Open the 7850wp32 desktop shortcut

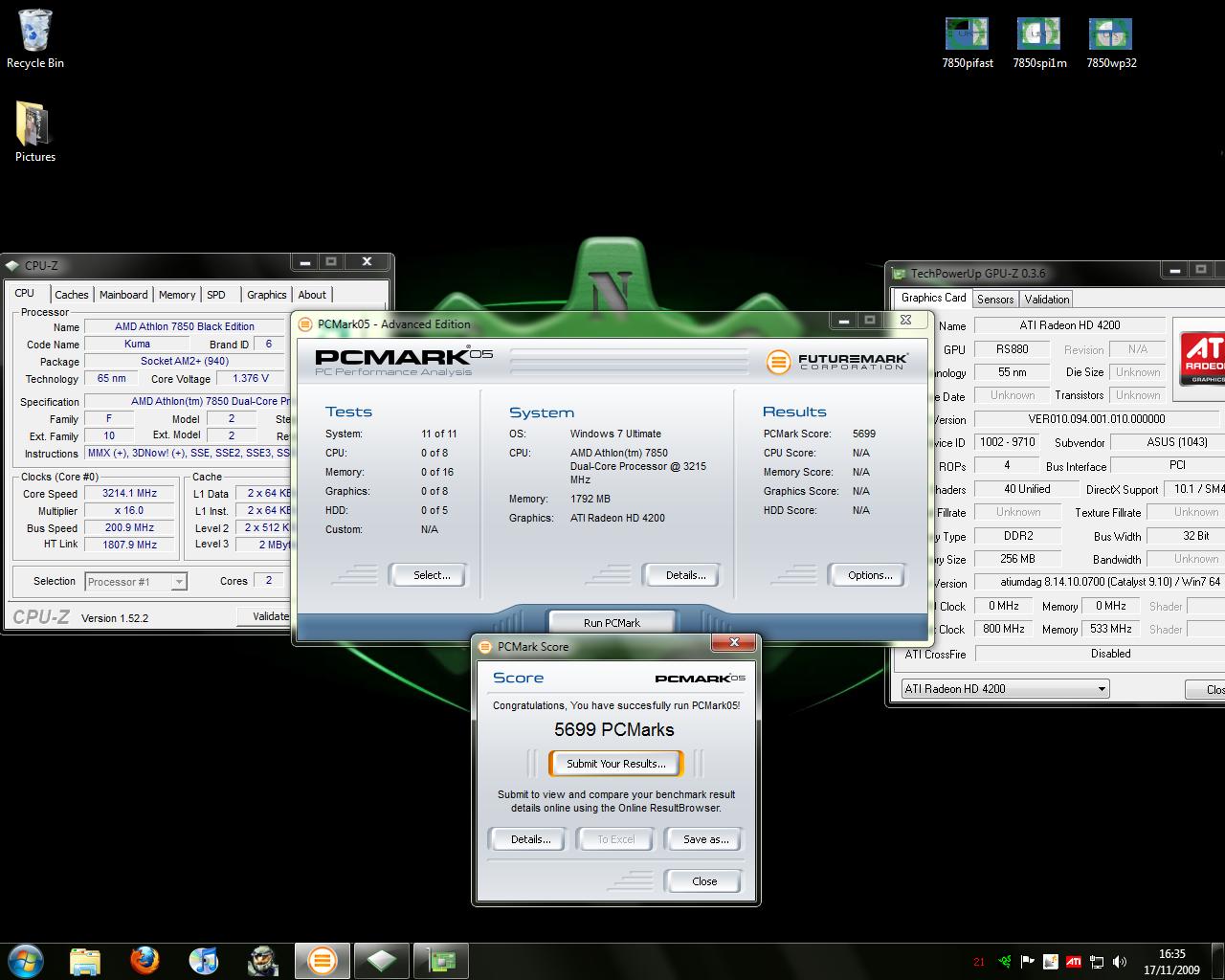pos(1111,41)
